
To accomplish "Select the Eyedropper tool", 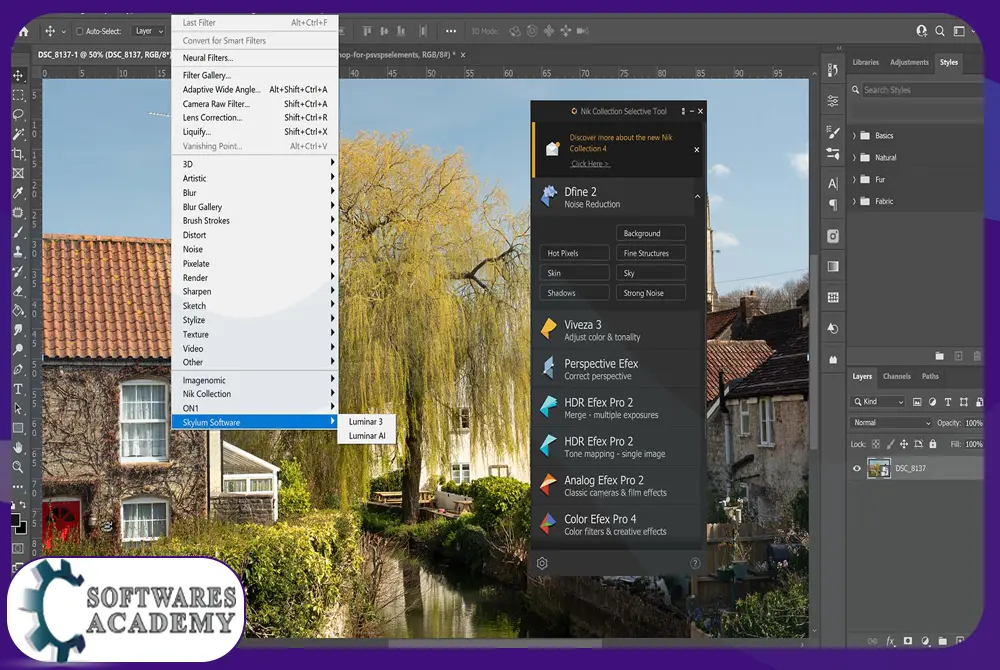I will (18, 193).
